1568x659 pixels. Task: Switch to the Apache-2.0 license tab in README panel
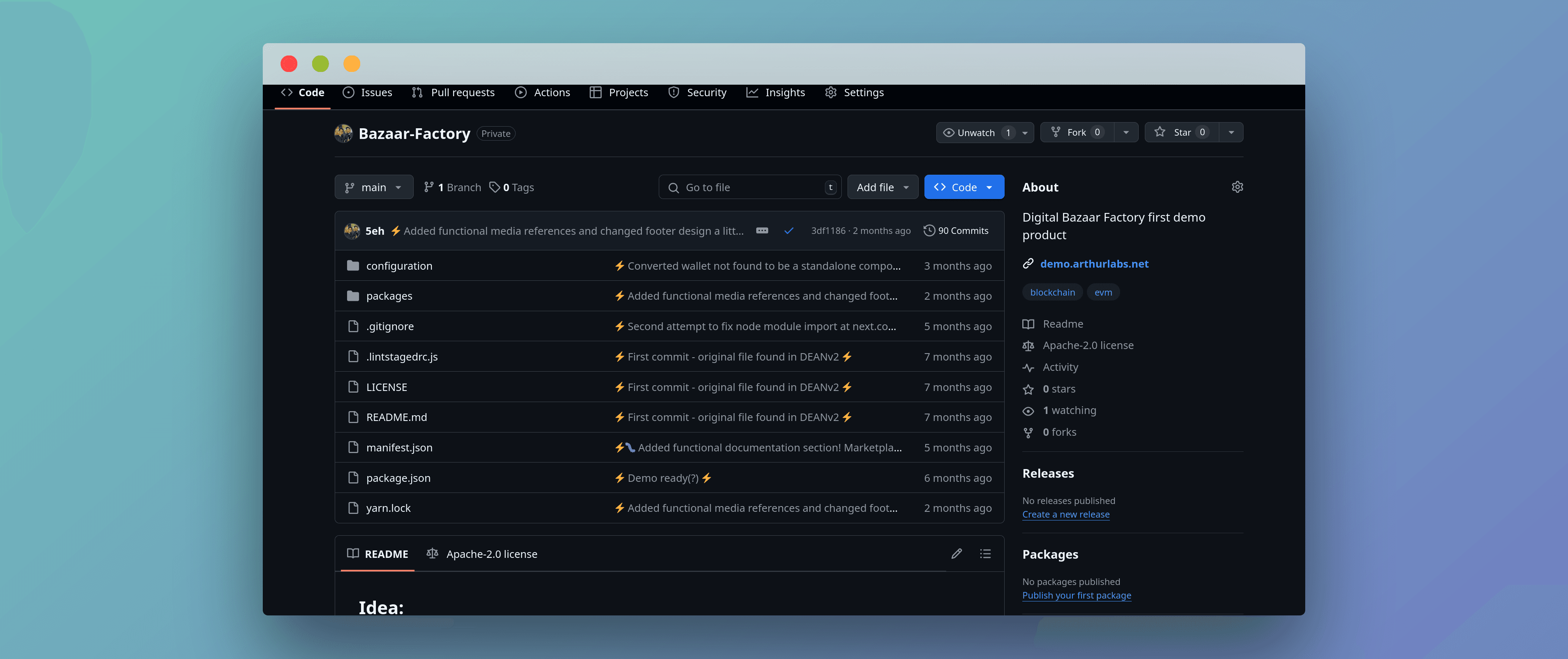[482, 554]
